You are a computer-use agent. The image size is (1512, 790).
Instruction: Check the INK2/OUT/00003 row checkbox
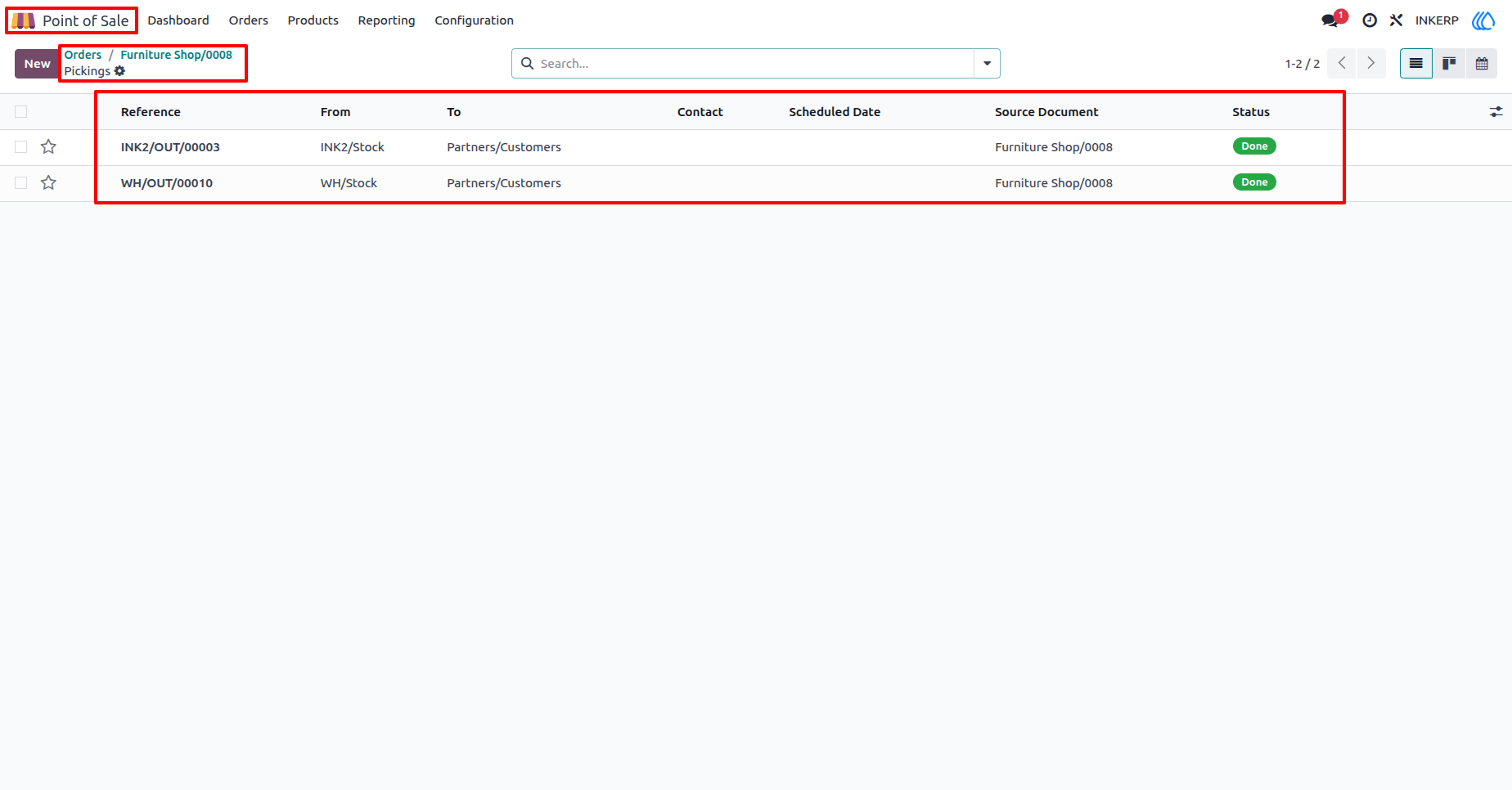[21, 147]
